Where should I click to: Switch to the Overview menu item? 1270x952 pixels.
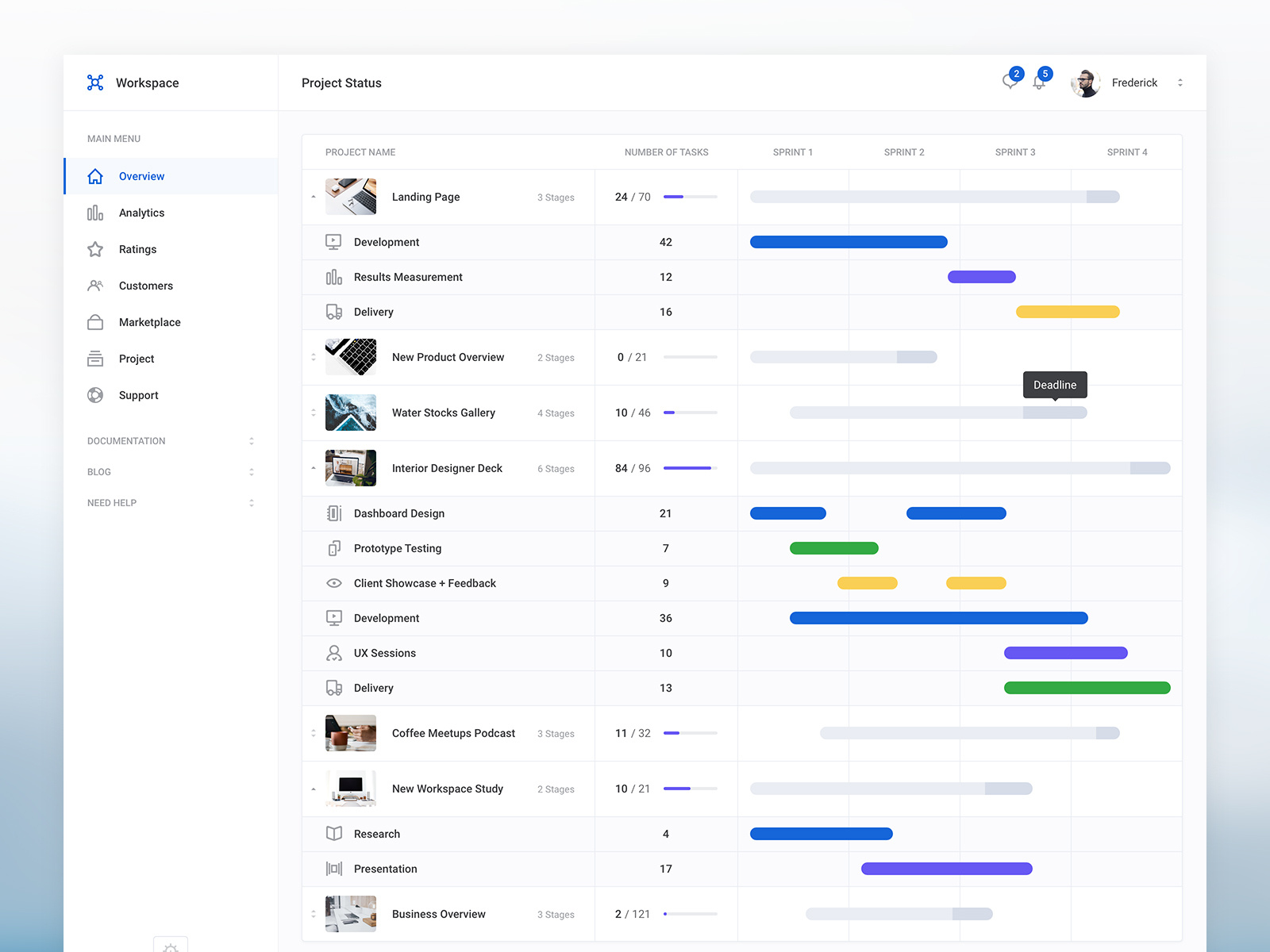142,176
